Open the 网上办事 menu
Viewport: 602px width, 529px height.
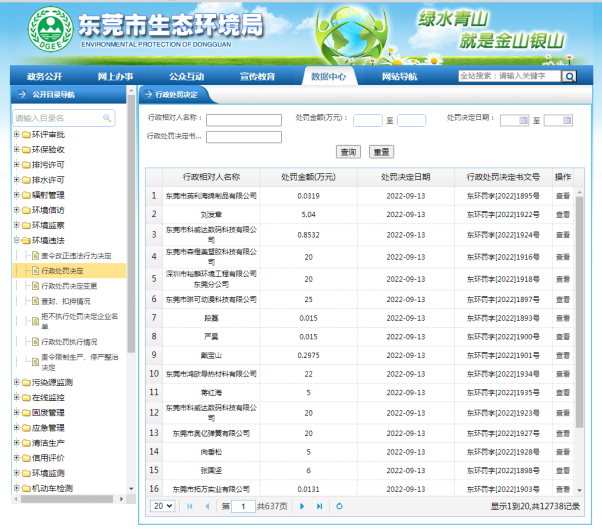(x=116, y=76)
